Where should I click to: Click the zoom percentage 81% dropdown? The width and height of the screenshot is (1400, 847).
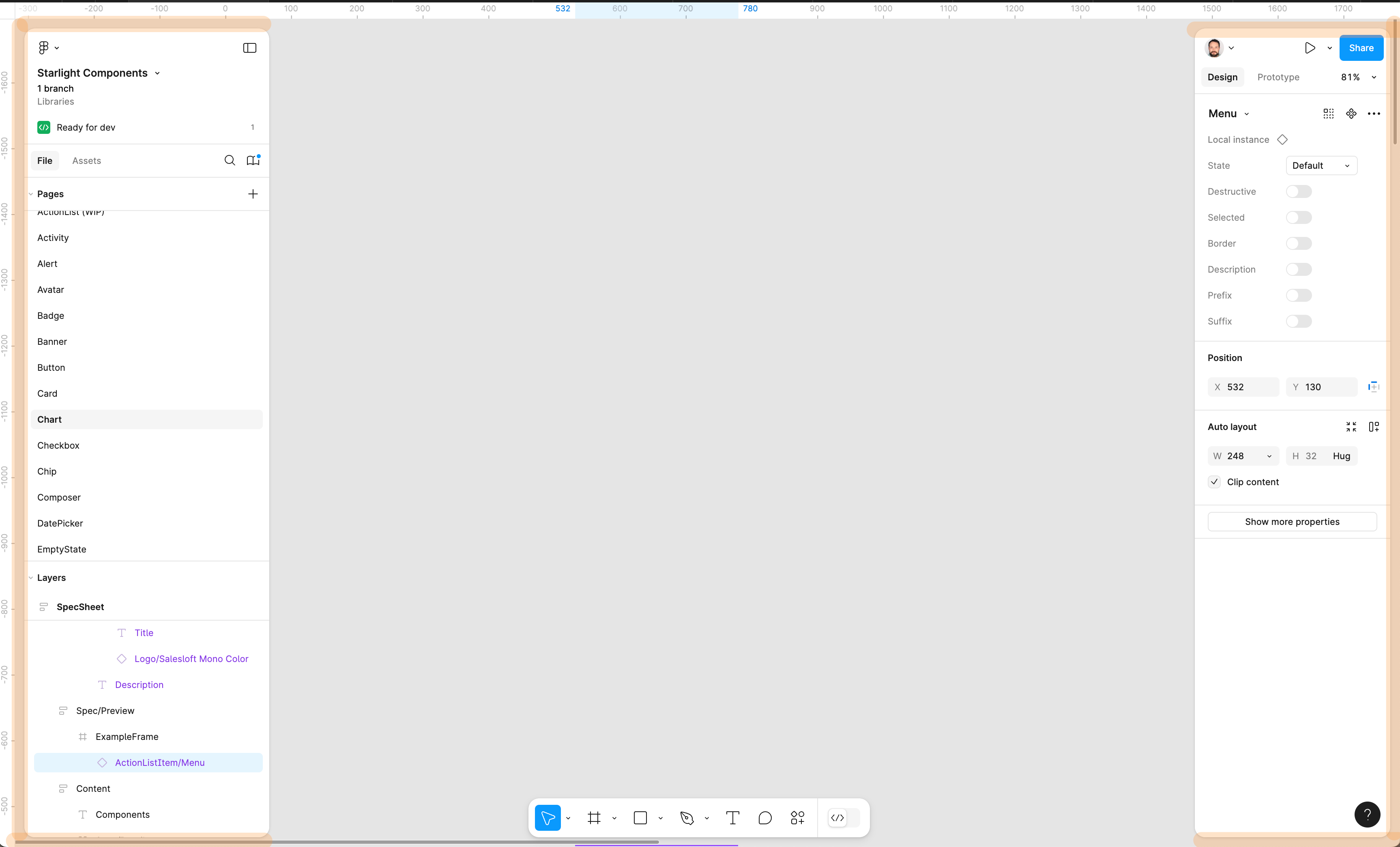1357,77
